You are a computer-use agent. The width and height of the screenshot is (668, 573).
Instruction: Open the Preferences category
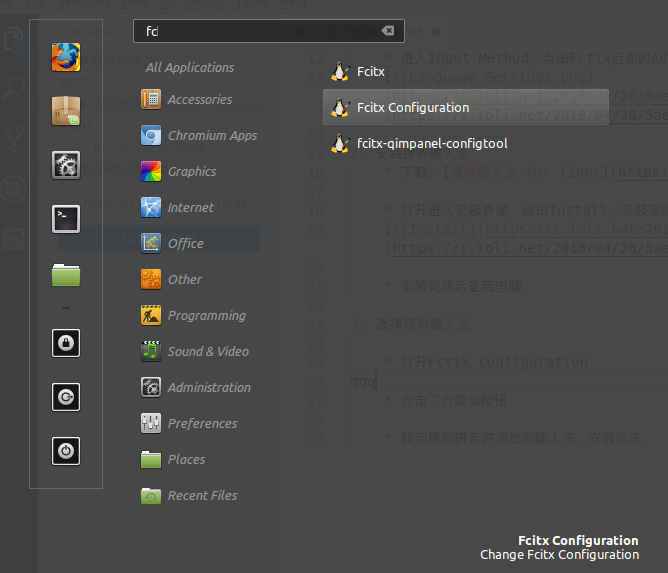click(190, 423)
